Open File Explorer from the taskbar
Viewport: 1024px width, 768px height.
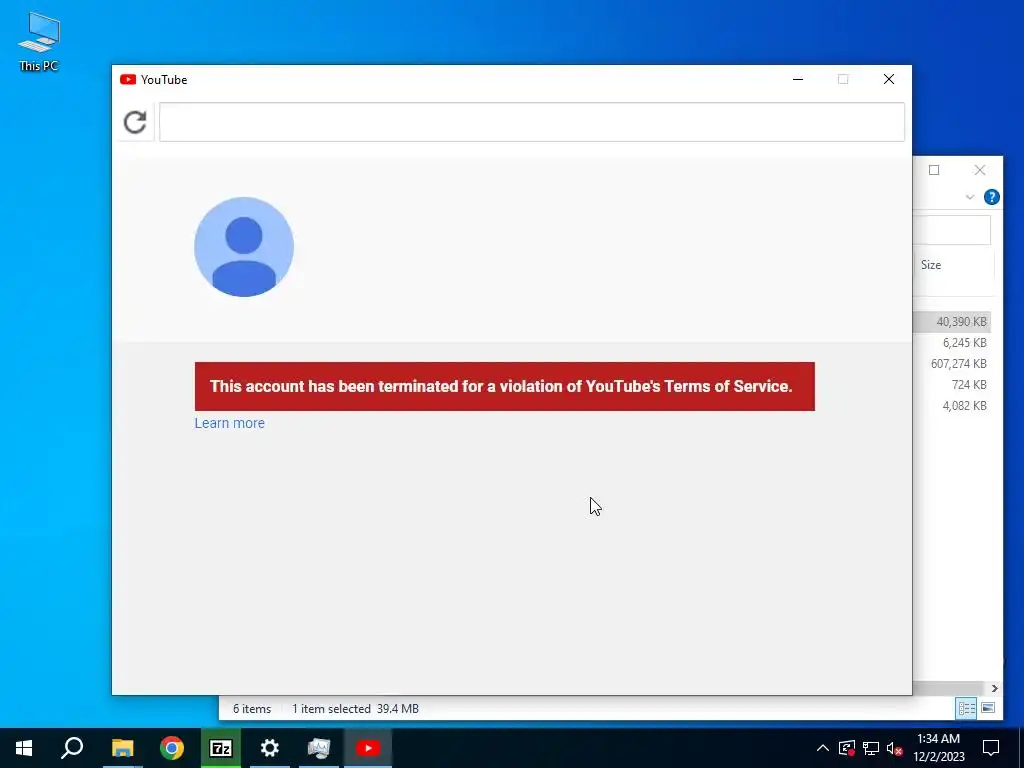point(122,748)
